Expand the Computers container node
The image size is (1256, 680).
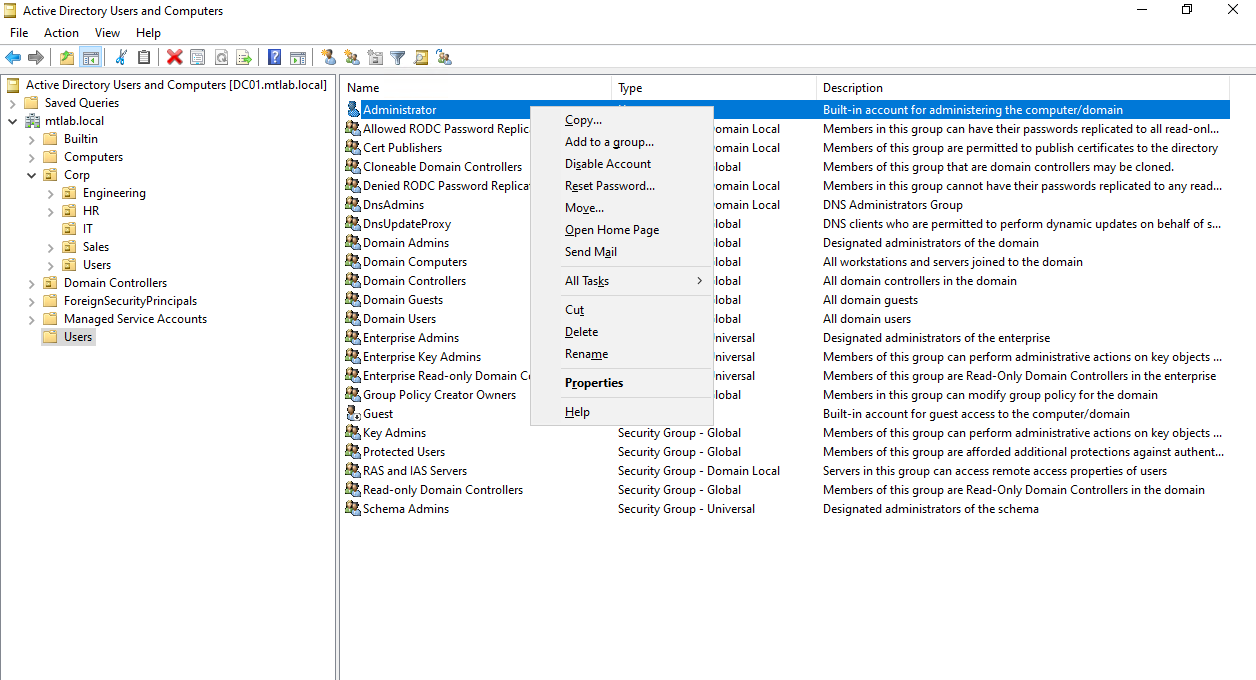coord(31,157)
